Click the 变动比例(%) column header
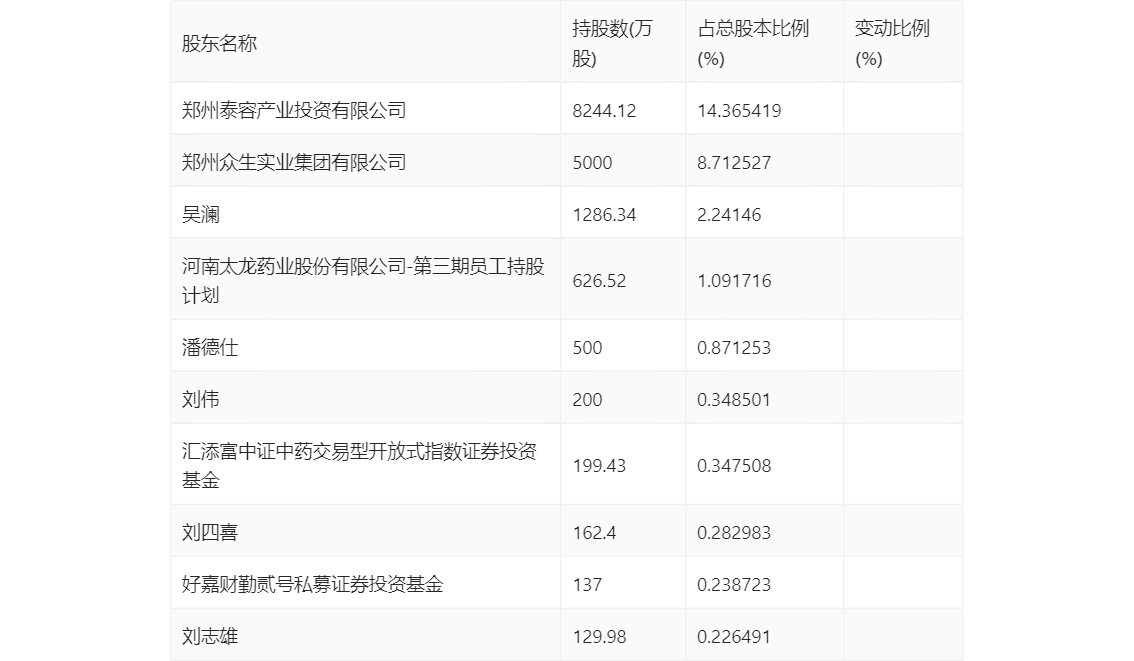The image size is (1134, 661). (x=892, y=43)
